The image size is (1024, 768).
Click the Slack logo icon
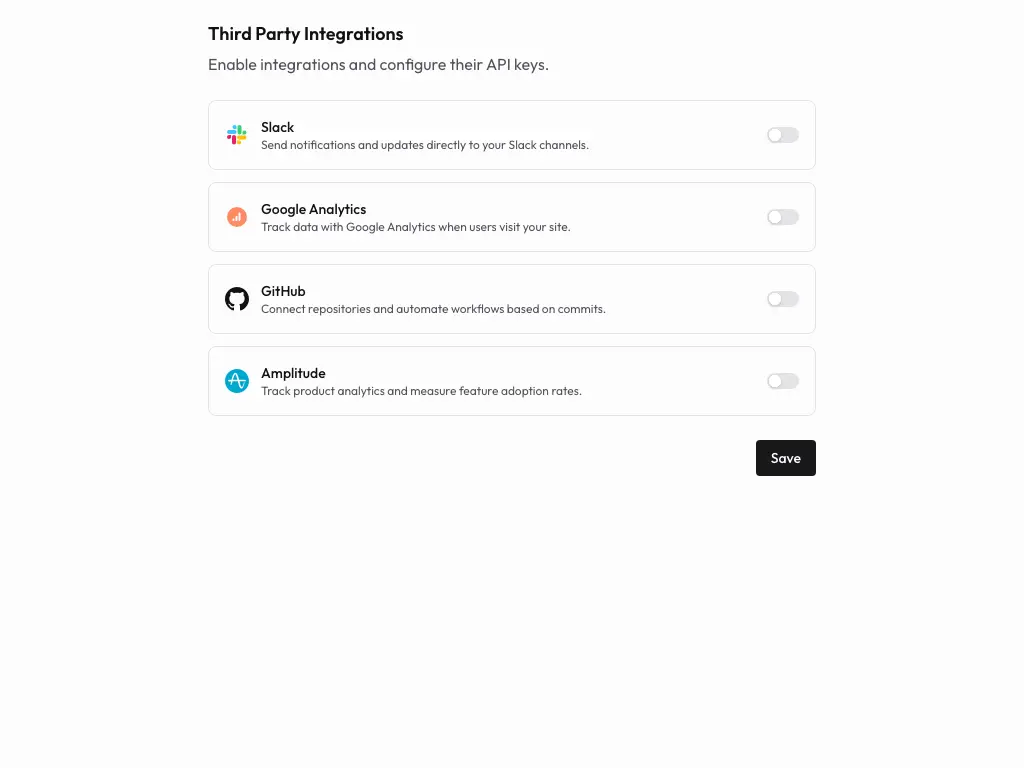pyautogui.click(x=237, y=134)
